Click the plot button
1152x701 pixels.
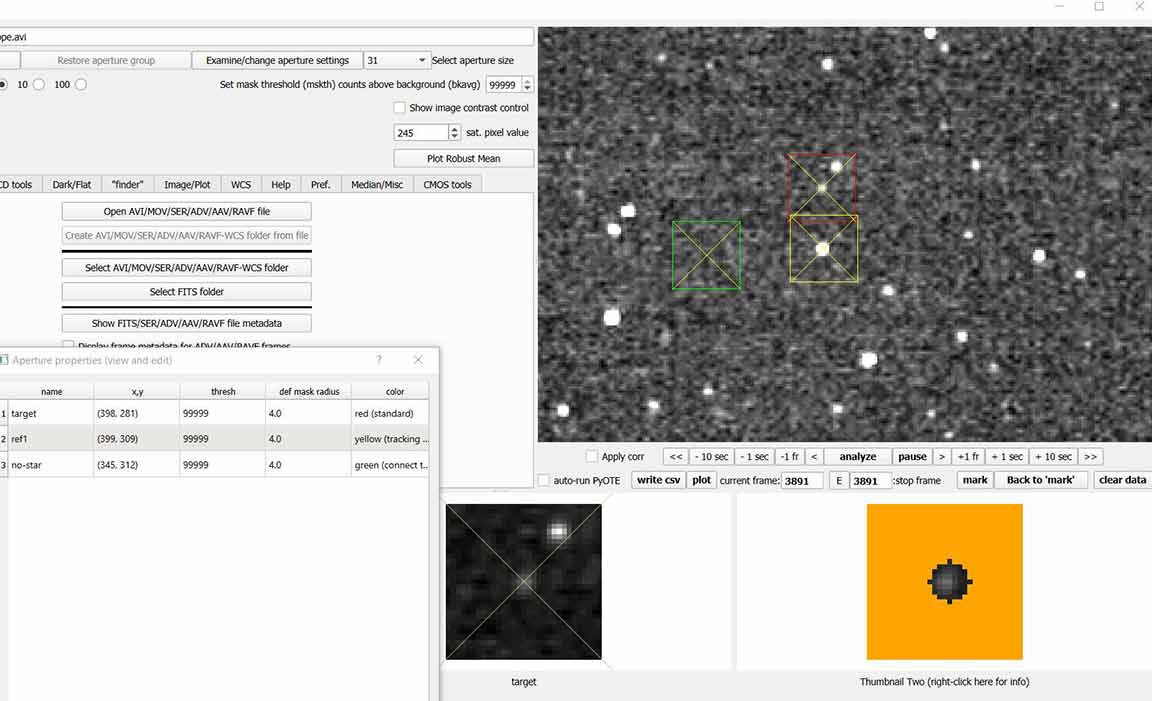pyautogui.click(x=702, y=480)
